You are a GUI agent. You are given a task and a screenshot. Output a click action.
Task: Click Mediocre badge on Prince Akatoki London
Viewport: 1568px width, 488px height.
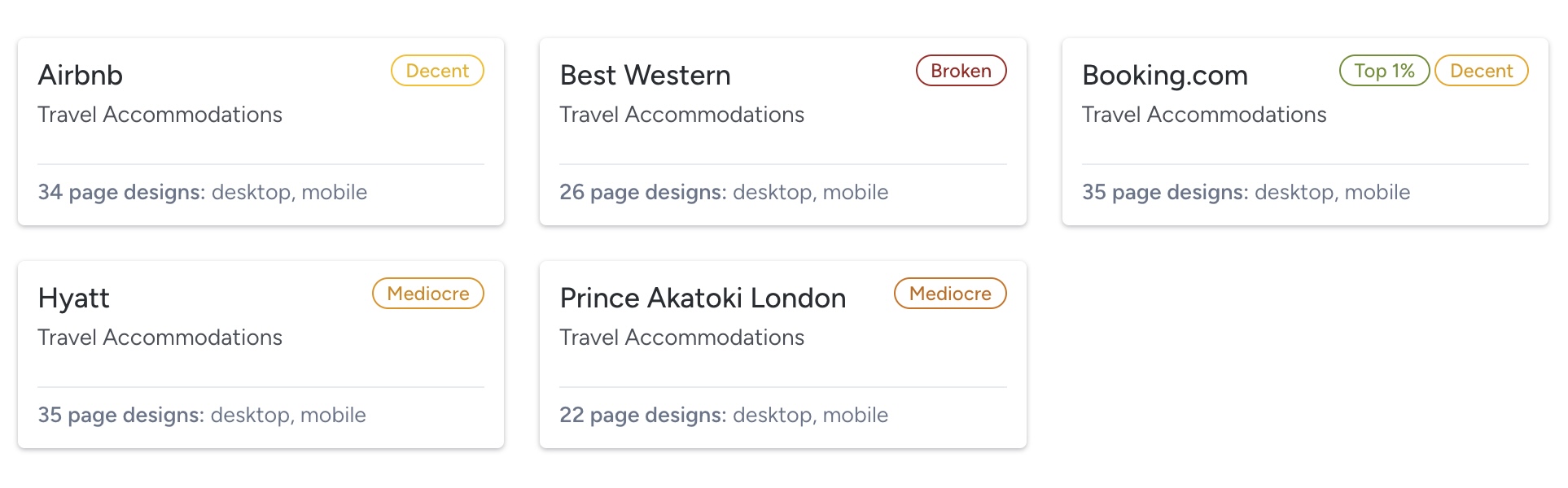pos(950,294)
